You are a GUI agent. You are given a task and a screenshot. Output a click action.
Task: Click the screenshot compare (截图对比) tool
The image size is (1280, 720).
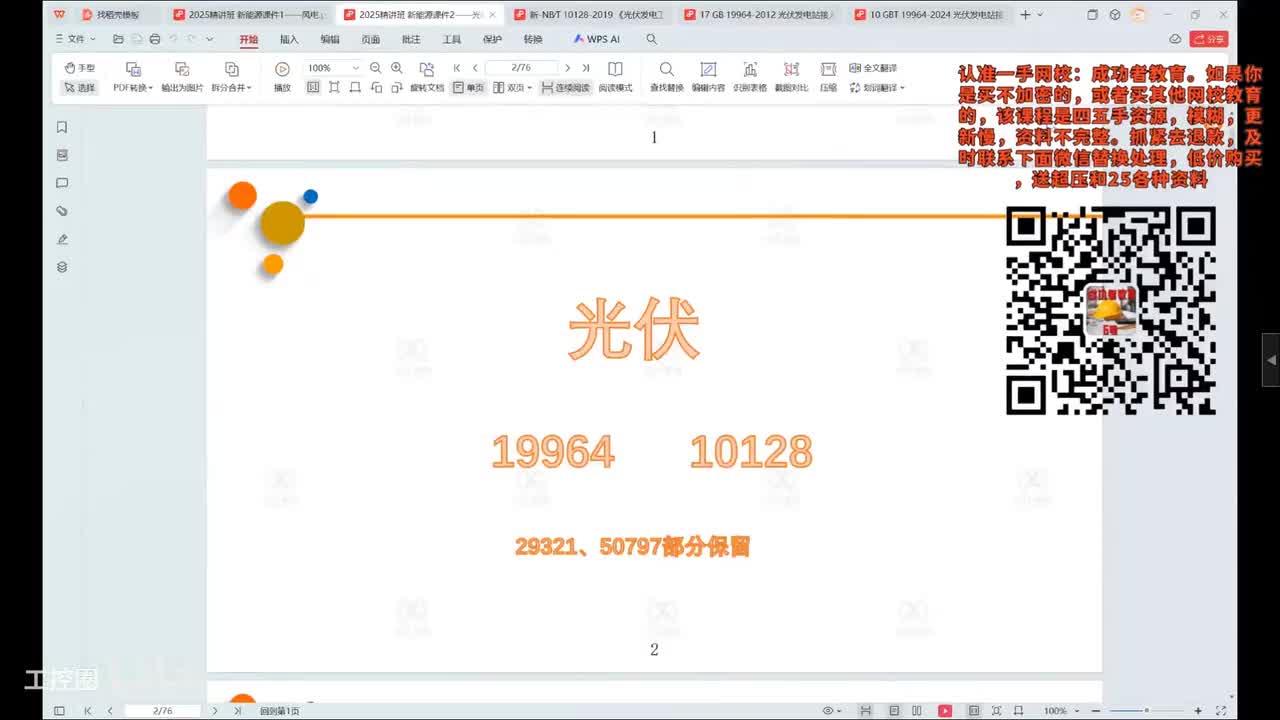pos(791,77)
